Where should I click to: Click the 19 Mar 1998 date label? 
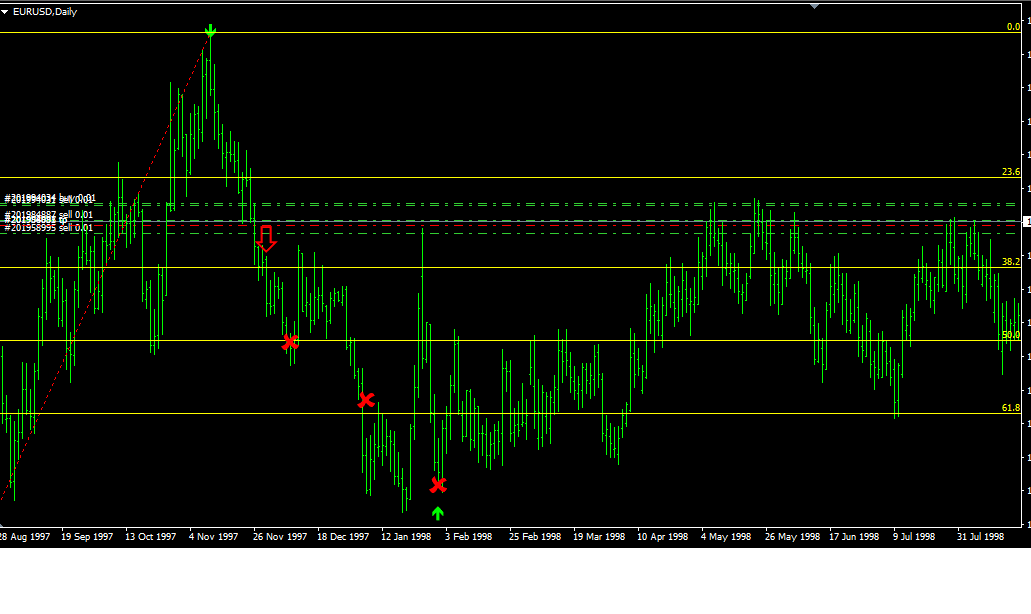[599, 536]
